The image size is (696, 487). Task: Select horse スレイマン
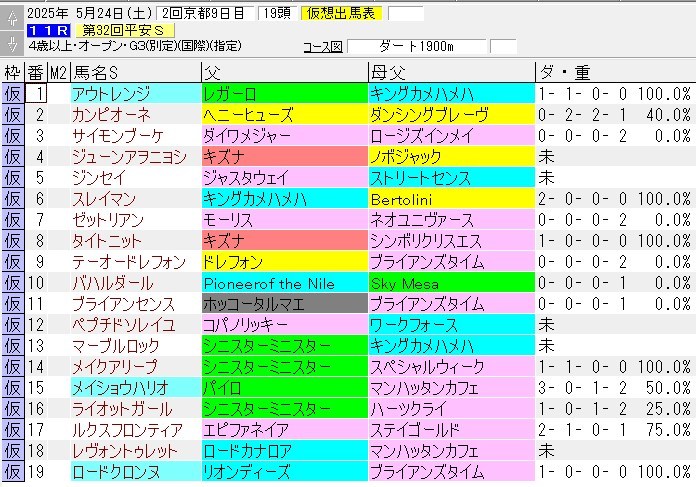pyautogui.click(x=136, y=198)
